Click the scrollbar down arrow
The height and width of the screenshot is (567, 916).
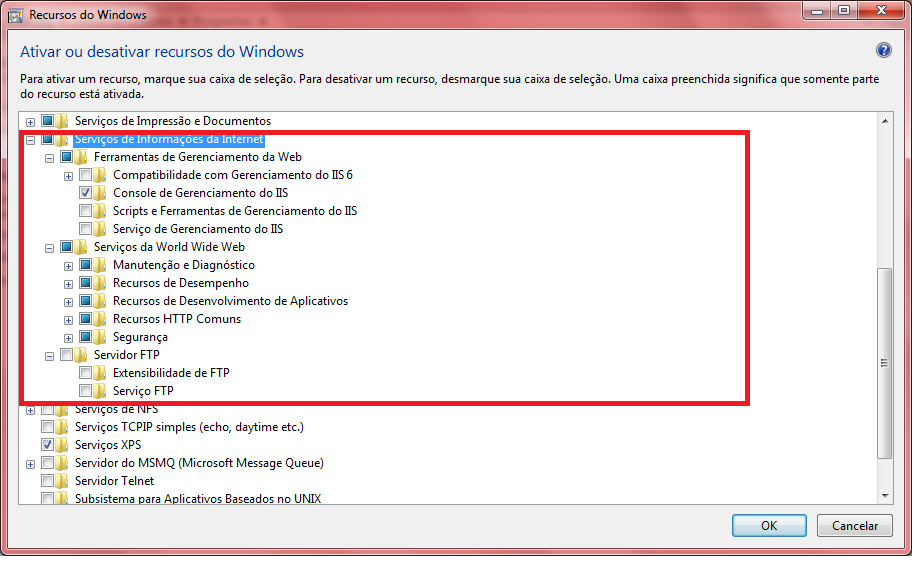point(884,495)
